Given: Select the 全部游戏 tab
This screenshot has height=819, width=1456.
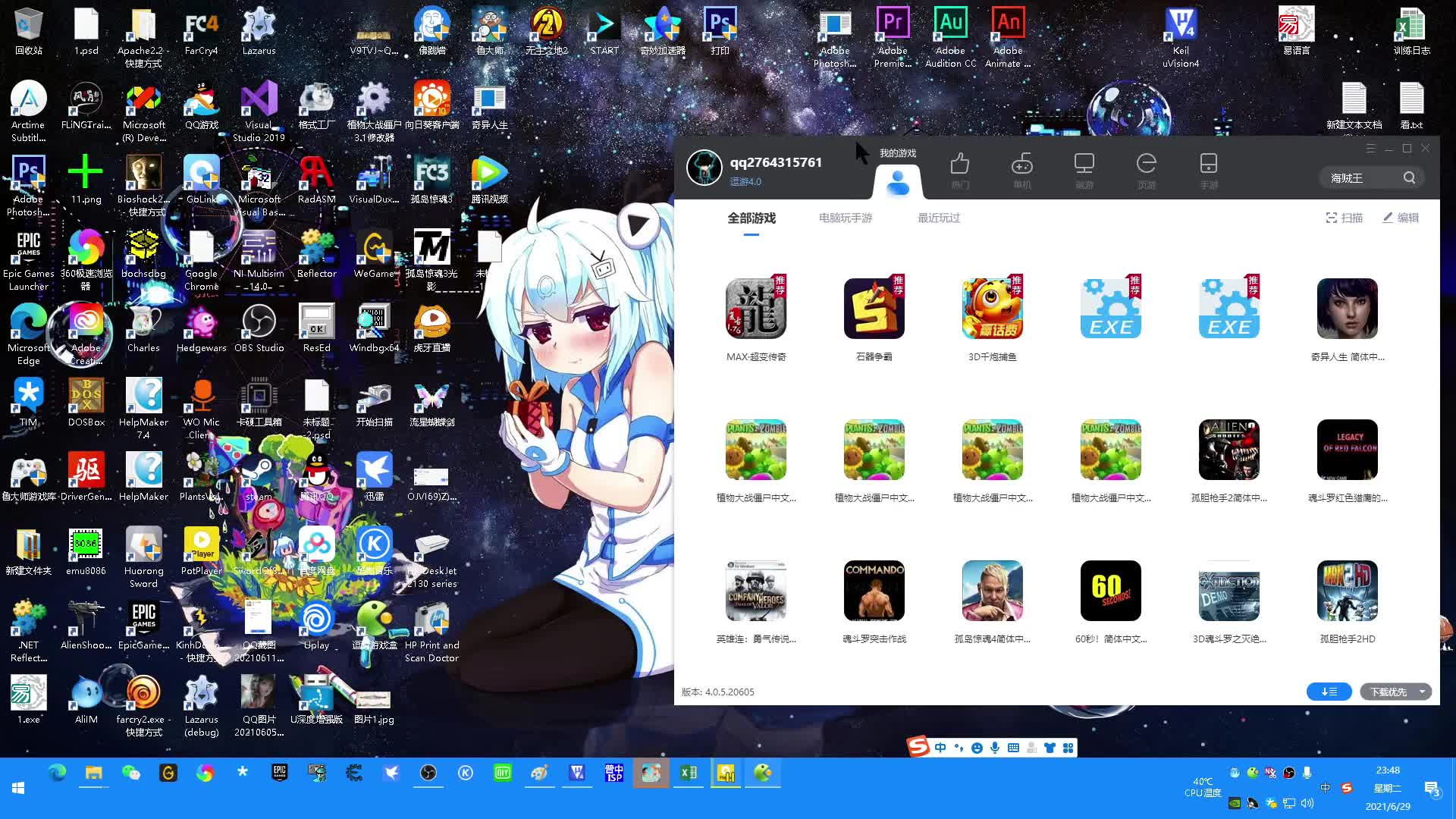Looking at the screenshot, I should [x=752, y=218].
